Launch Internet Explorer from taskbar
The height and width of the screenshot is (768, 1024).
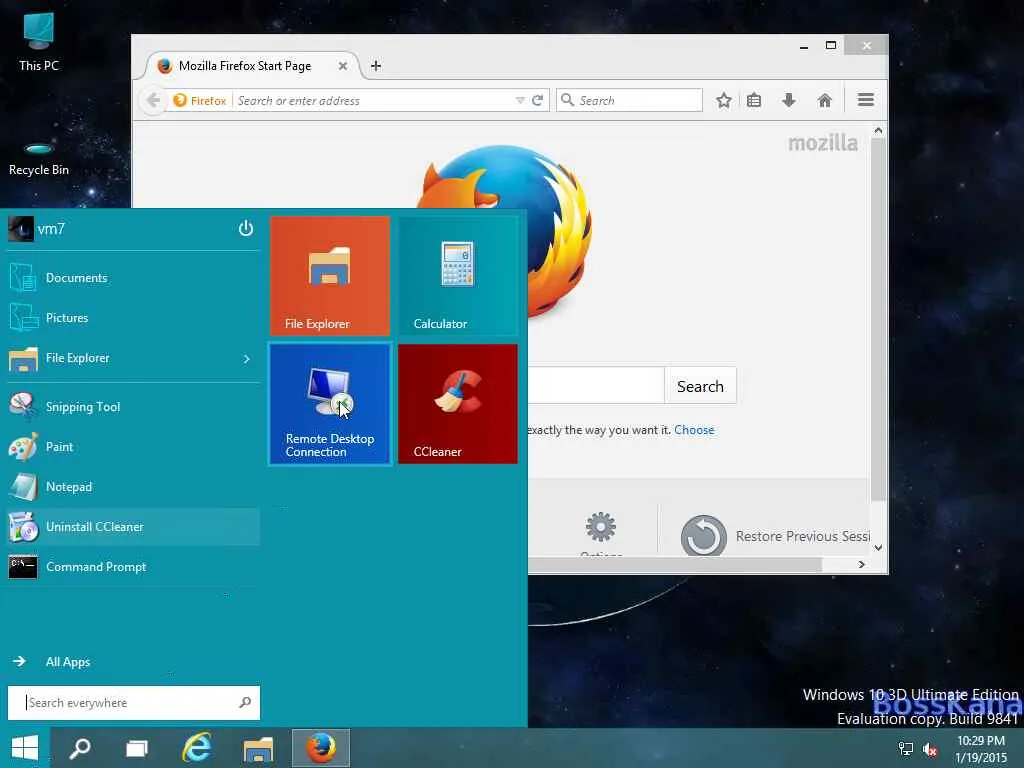(197, 748)
